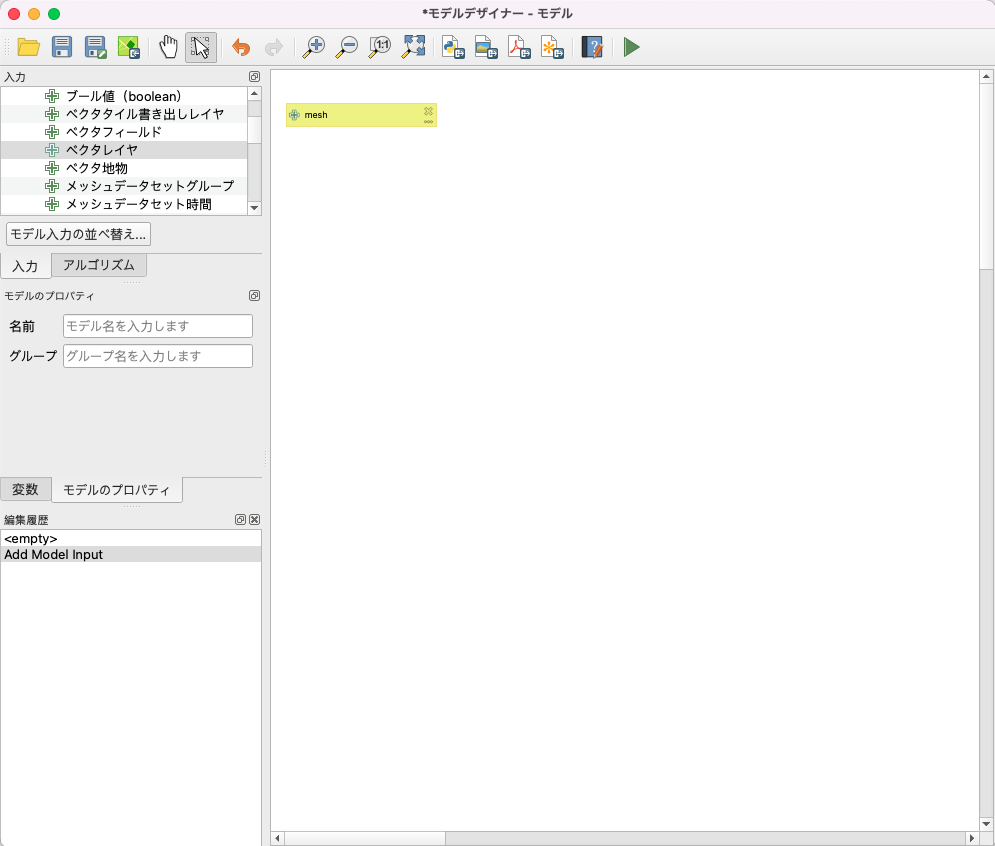
Task: Save the model with the floppy icon
Action: coord(62,47)
